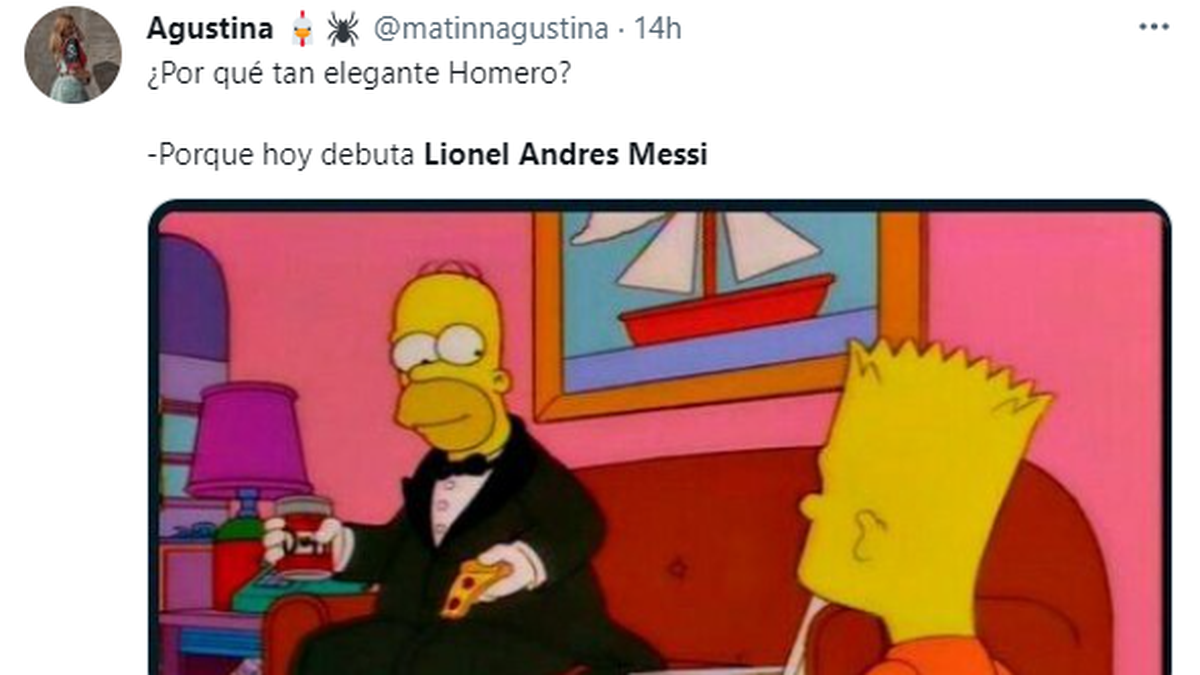Open the Agustina display name link

[209, 29]
